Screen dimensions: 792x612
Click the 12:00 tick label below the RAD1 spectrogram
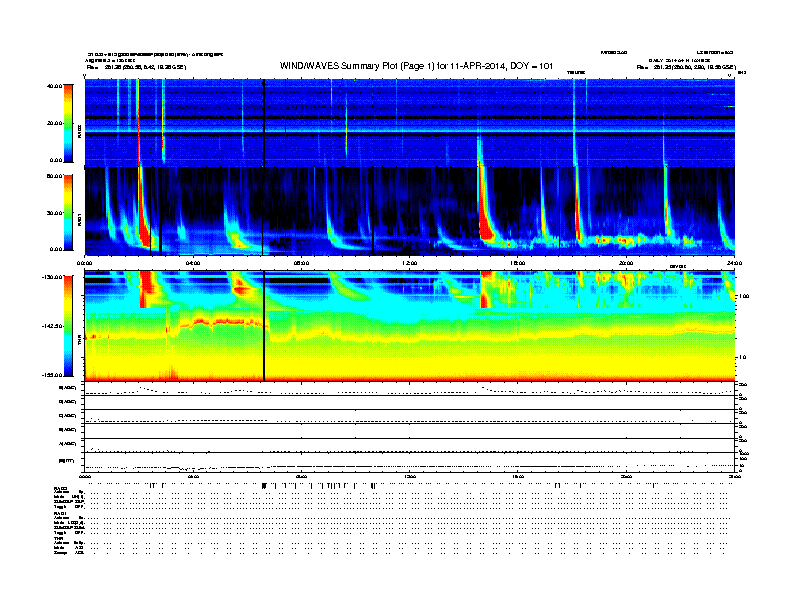coord(410,263)
